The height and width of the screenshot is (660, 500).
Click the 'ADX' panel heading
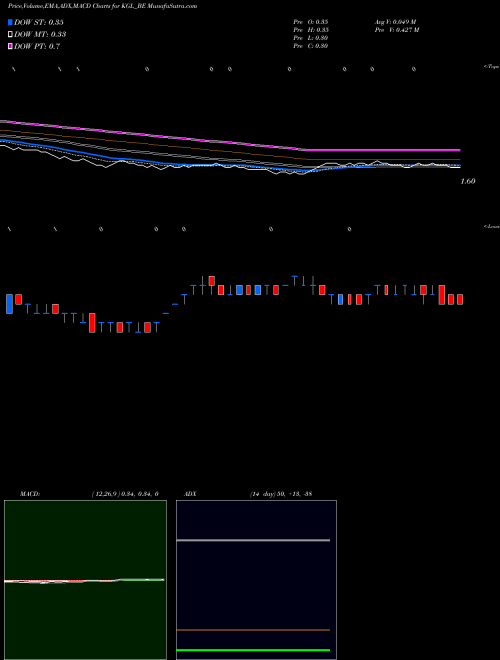pos(190,494)
